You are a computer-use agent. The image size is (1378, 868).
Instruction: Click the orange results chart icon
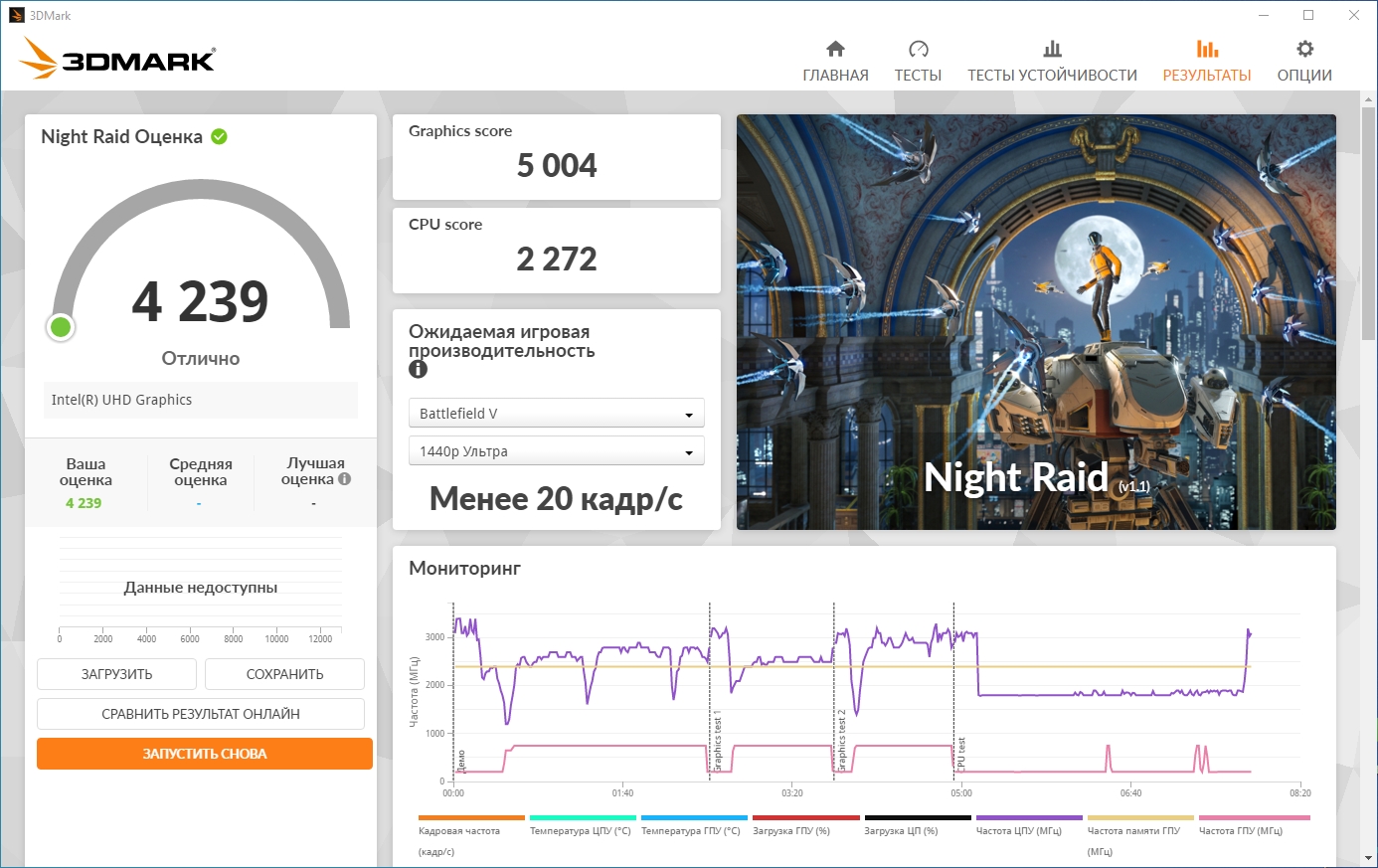point(1207,49)
